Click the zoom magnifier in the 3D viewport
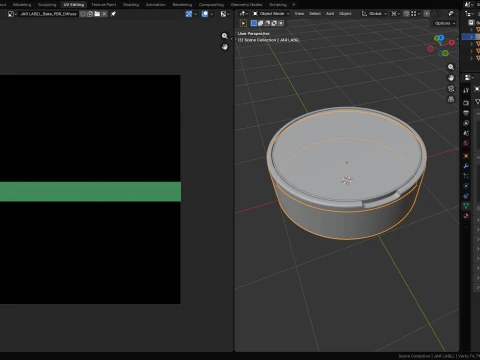The width and height of the screenshot is (480, 360). 451,67
